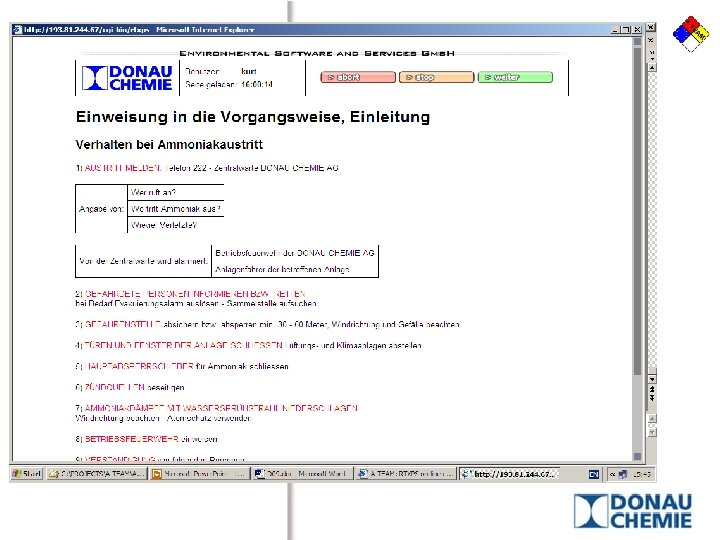The height and width of the screenshot is (540, 720).
Task: Click the subheading Verhalten bei Ammoniakaustritt
Action: pos(169,145)
